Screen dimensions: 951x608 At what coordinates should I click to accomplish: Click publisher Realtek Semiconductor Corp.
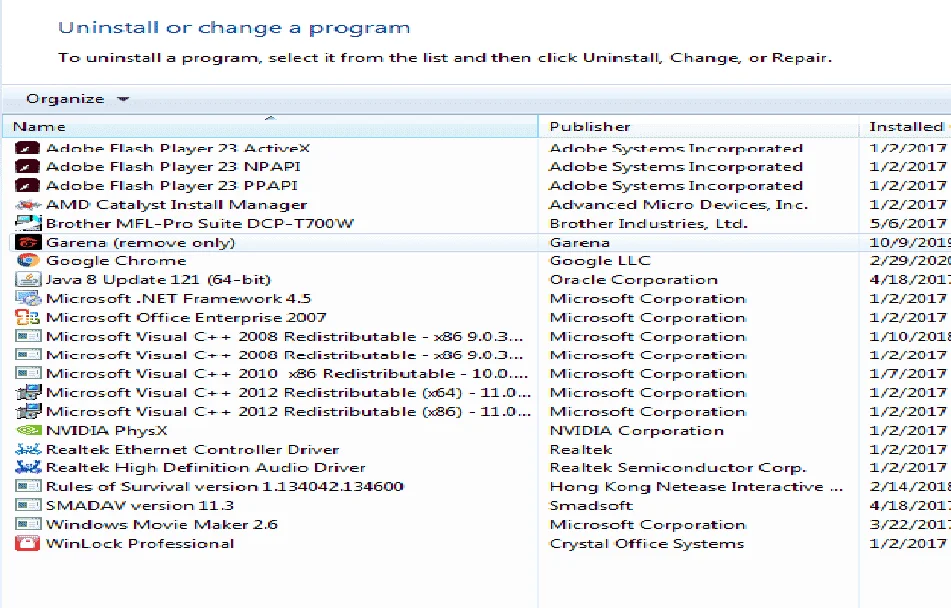pos(677,467)
